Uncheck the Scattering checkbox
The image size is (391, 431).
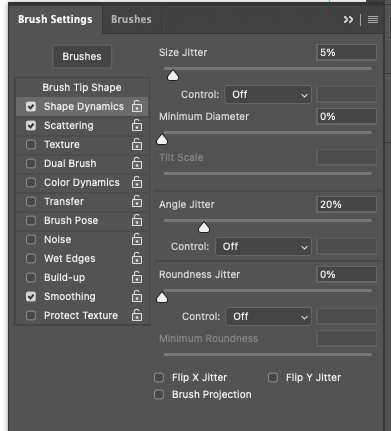[31, 126]
